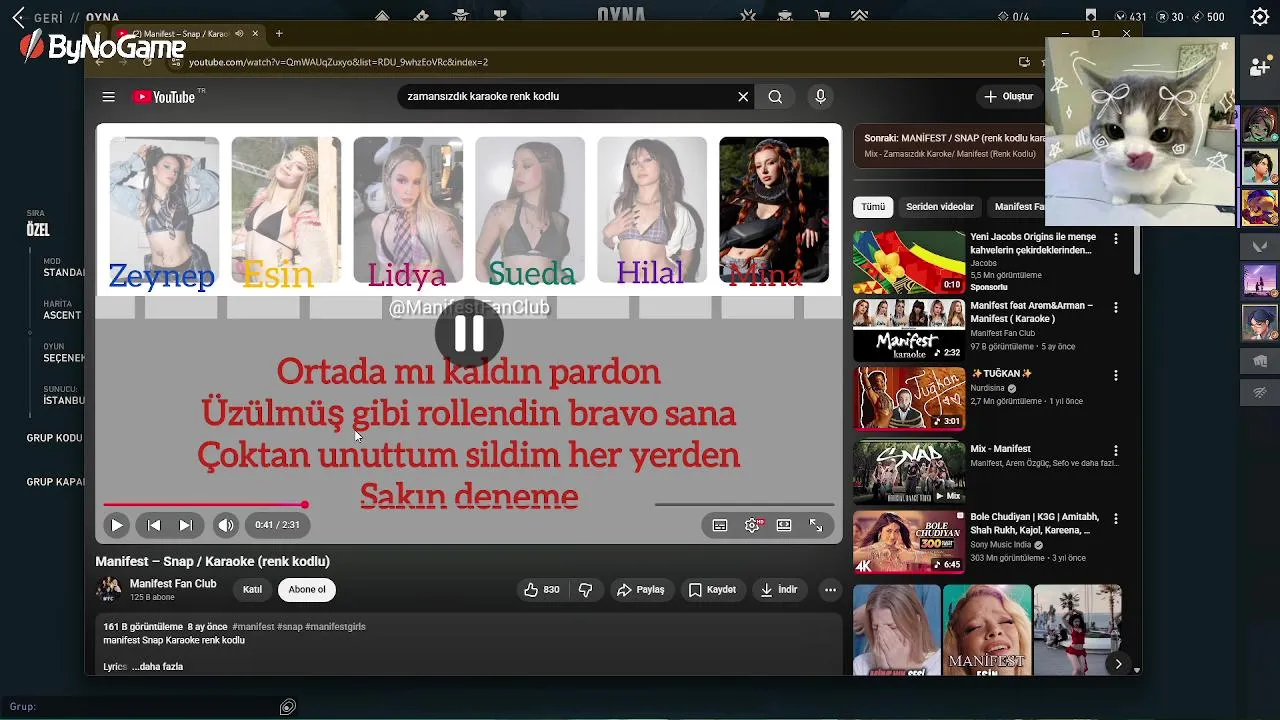
Task: Show more Shorts with the right chevron
Action: 1118,664
